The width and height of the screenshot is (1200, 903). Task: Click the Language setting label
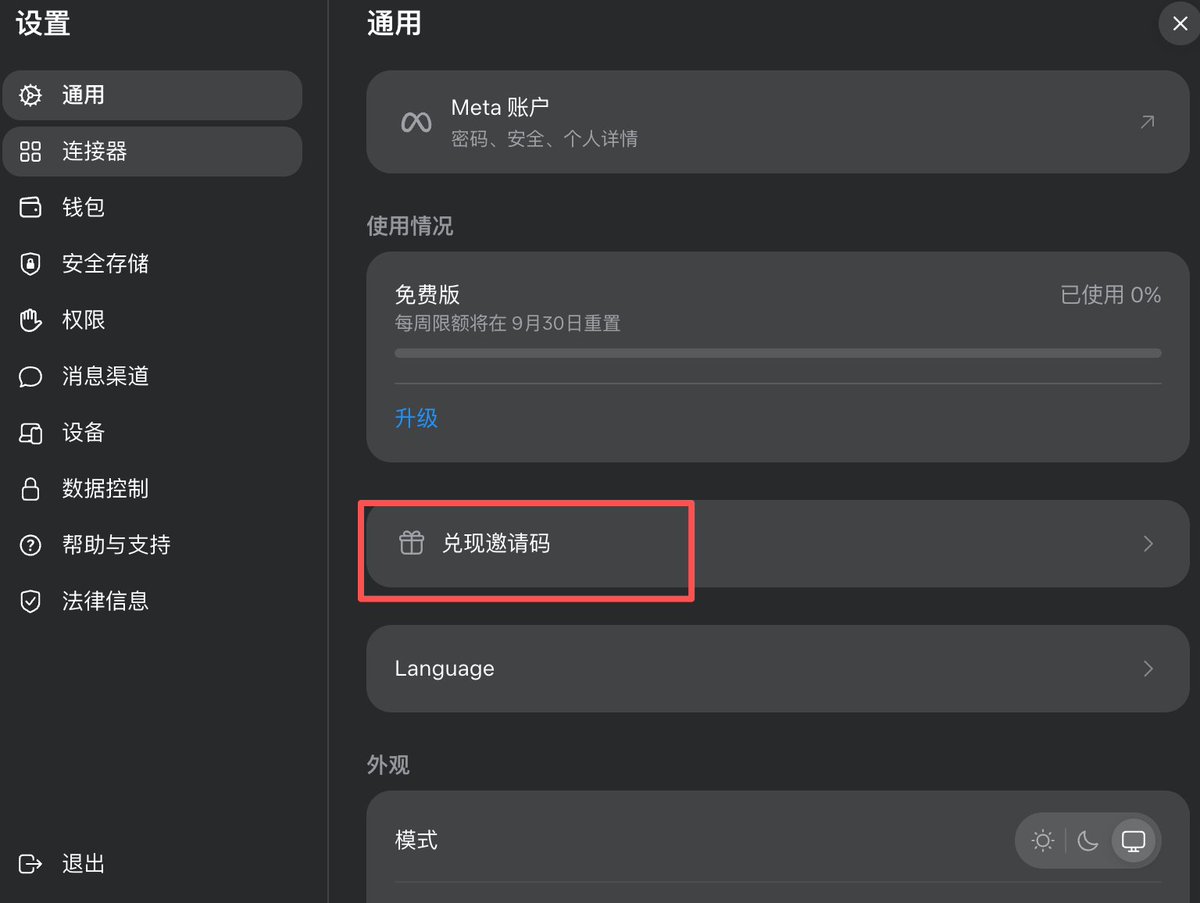pos(444,669)
